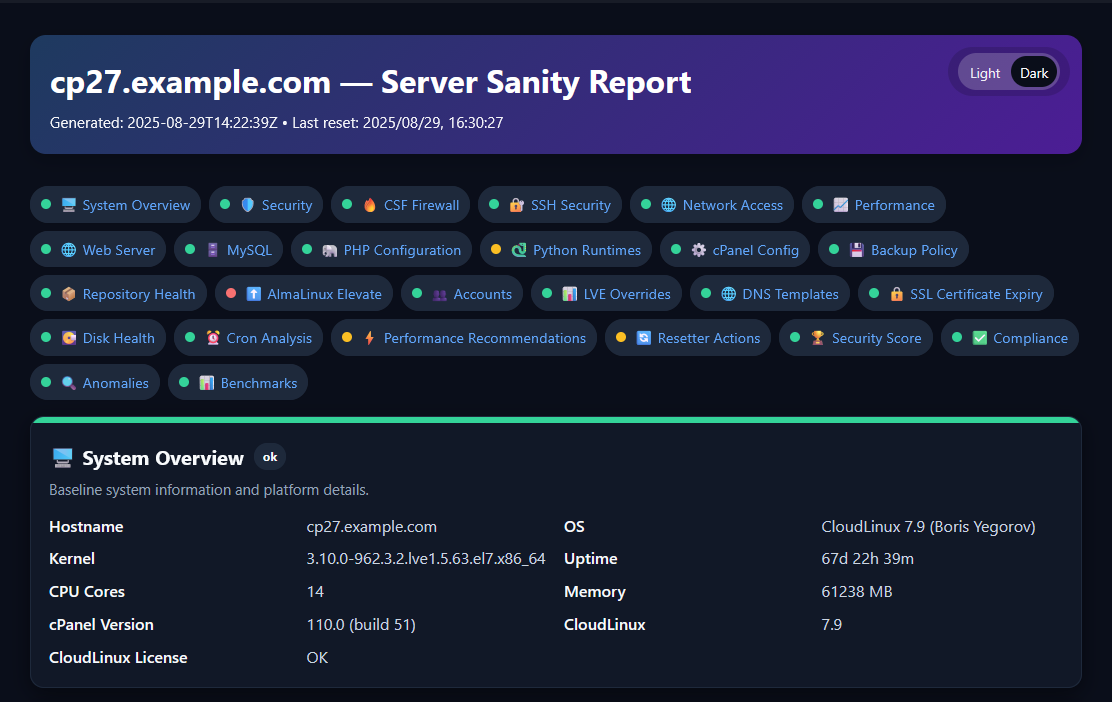The height and width of the screenshot is (702, 1112).
Task: Jump to Anomalies section
Action: click(95, 383)
